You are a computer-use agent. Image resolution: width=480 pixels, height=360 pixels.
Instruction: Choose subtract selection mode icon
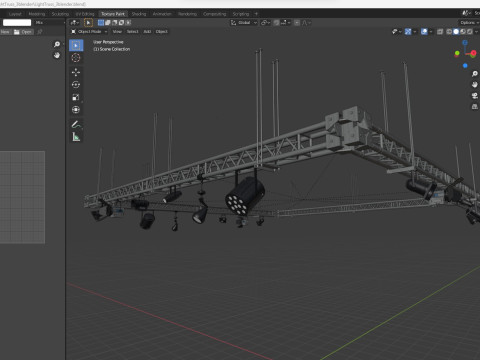point(114,23)
